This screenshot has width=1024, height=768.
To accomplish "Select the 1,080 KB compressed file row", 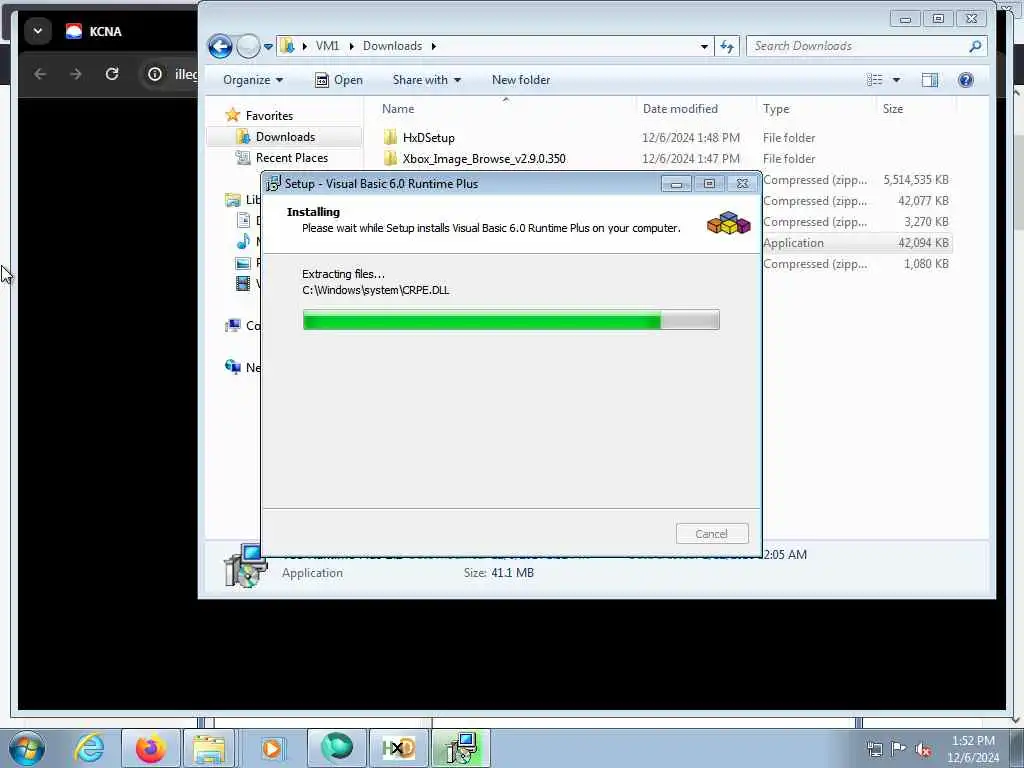I will click(856, 263).
